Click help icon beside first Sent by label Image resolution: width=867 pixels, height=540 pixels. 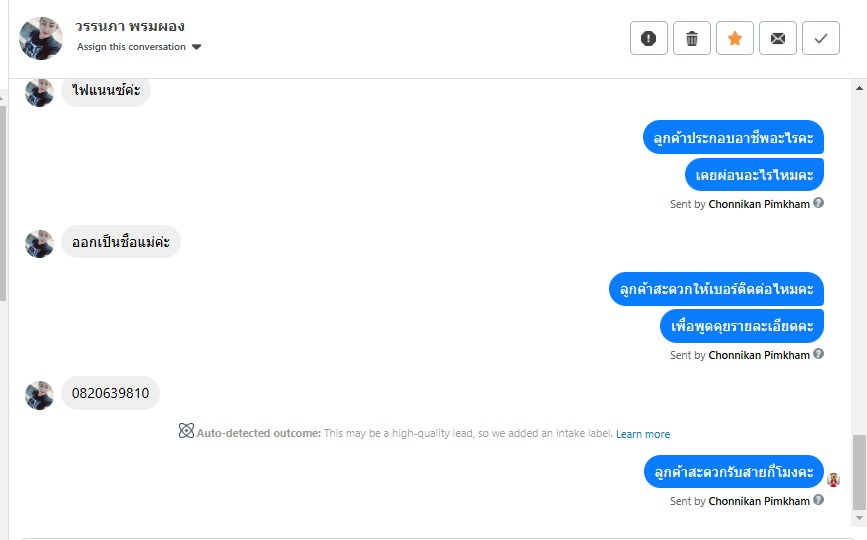click(819, 203)
